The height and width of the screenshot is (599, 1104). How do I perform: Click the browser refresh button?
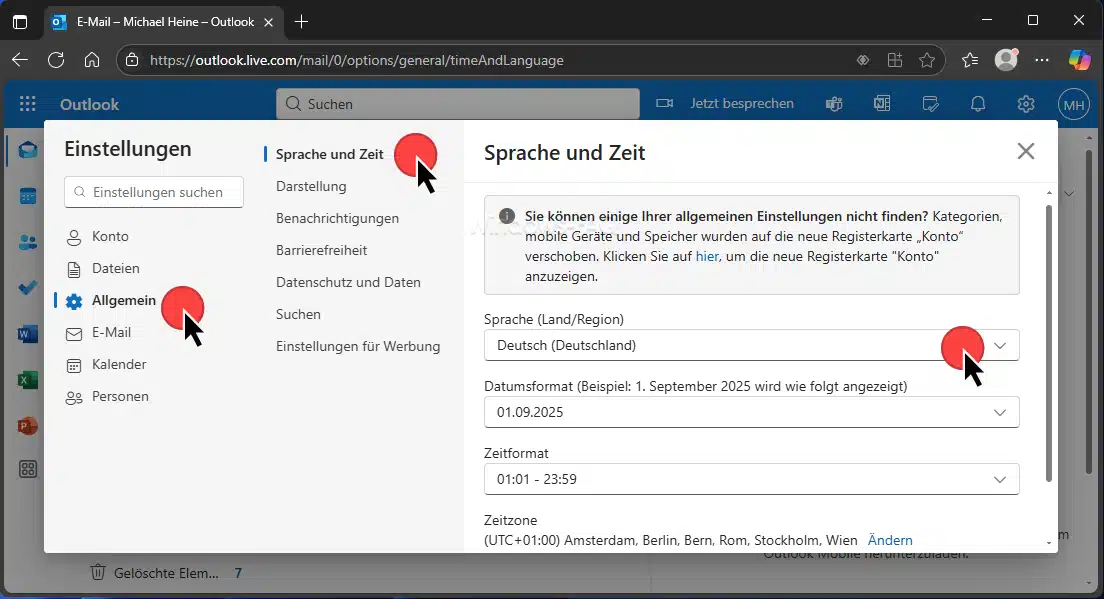55,60
